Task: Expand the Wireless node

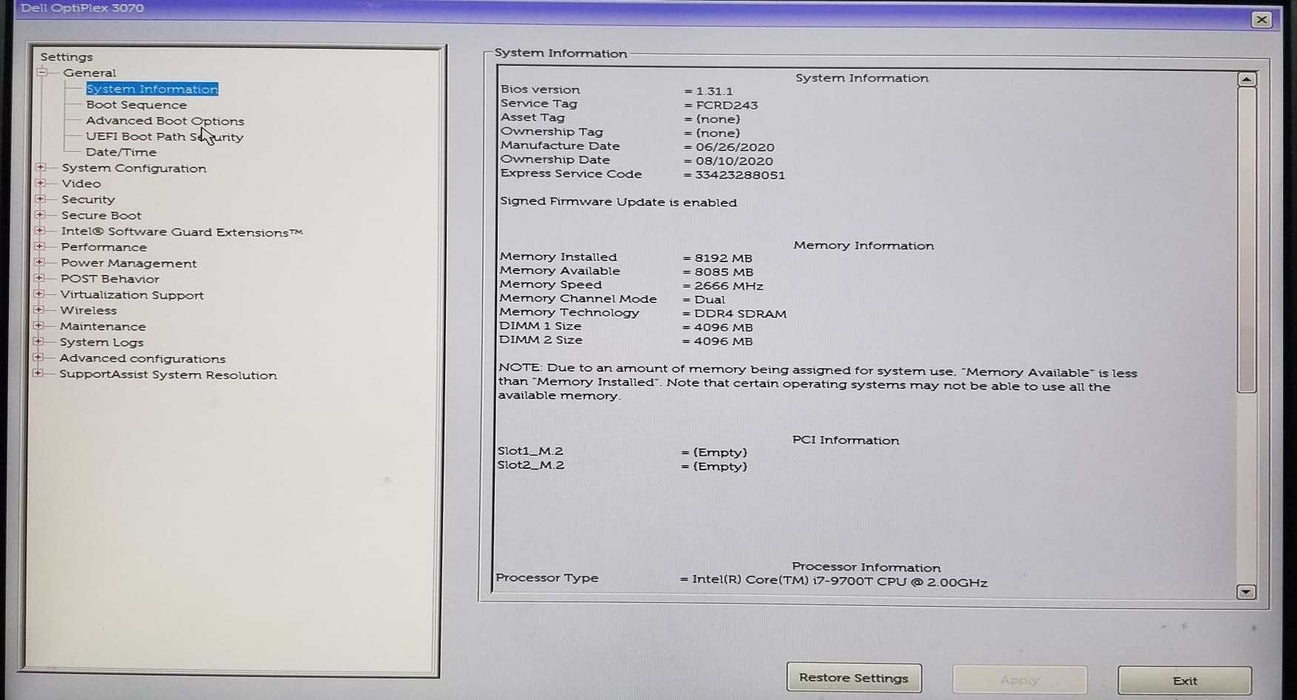Action: [40, 311]
